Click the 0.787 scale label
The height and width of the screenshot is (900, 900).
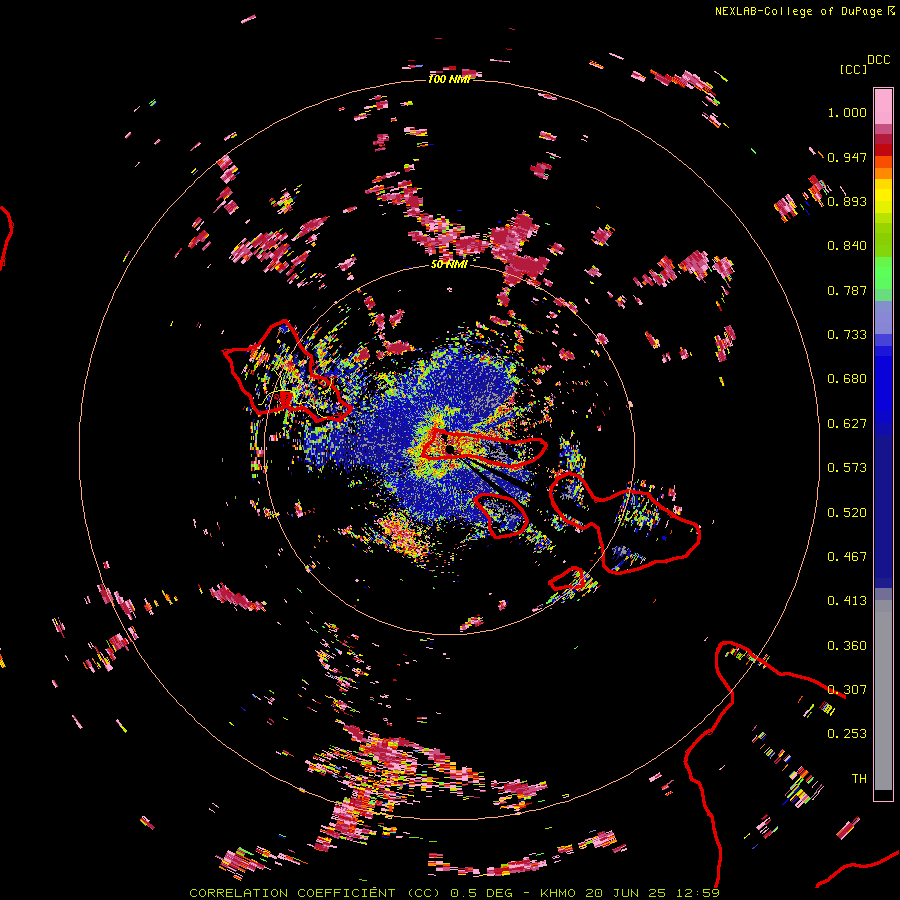tap(847, 290)
